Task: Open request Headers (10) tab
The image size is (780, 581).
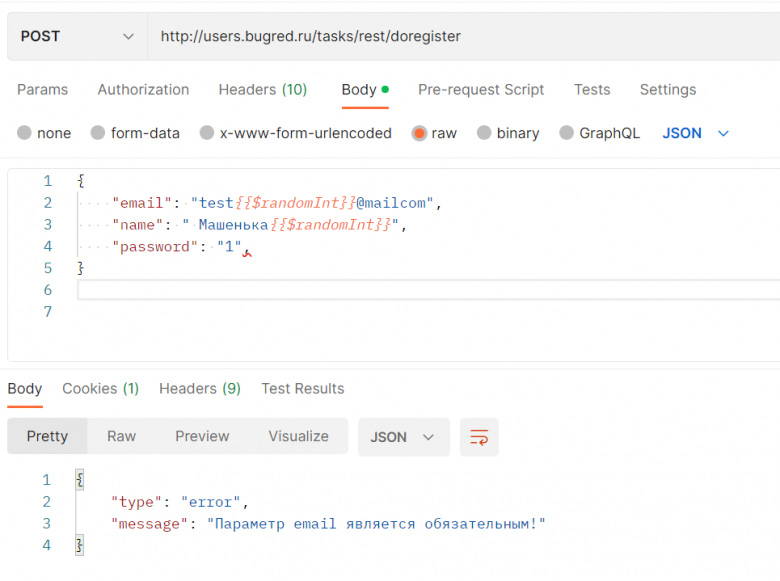Action: tap(263, 90)
